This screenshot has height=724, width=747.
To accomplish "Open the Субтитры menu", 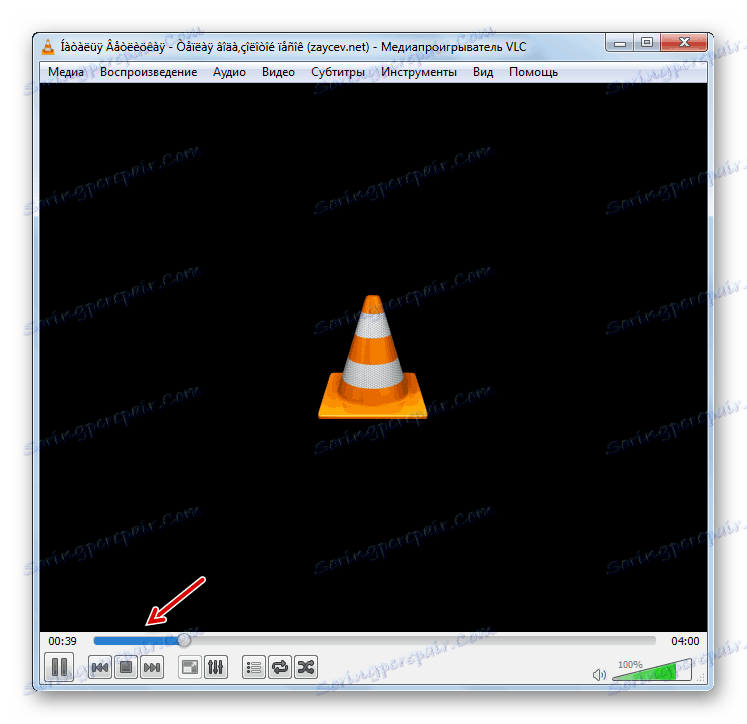I will coord(338,72).
